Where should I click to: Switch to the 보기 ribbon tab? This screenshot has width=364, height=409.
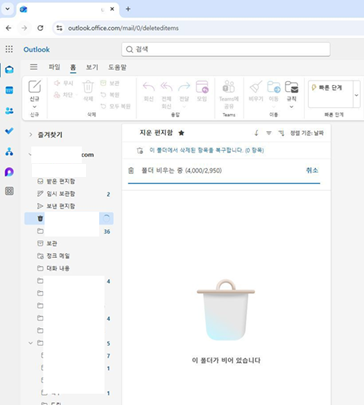tap(92, 67)
